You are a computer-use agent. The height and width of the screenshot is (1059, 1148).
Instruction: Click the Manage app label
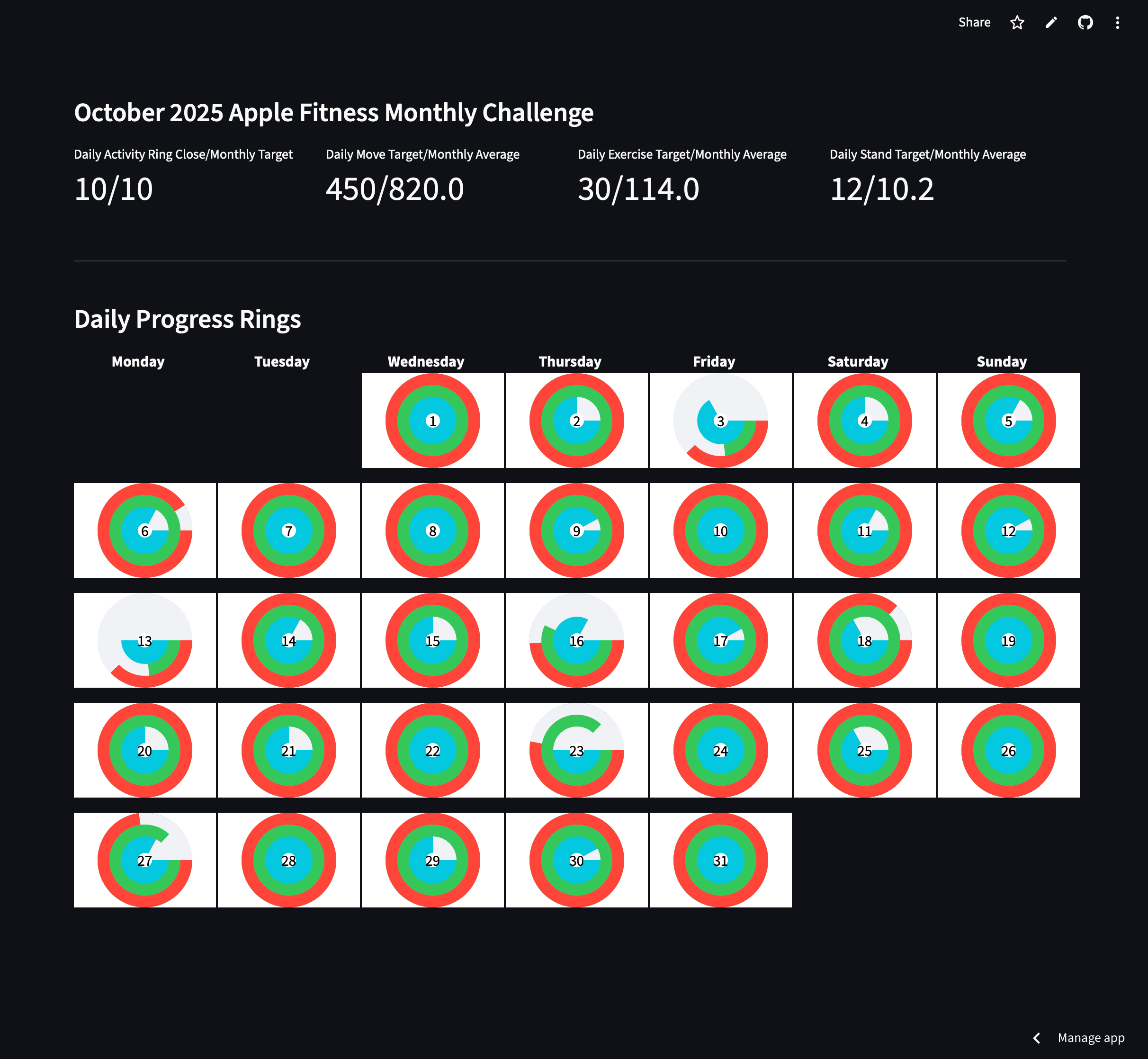tap(1091, 1038)
